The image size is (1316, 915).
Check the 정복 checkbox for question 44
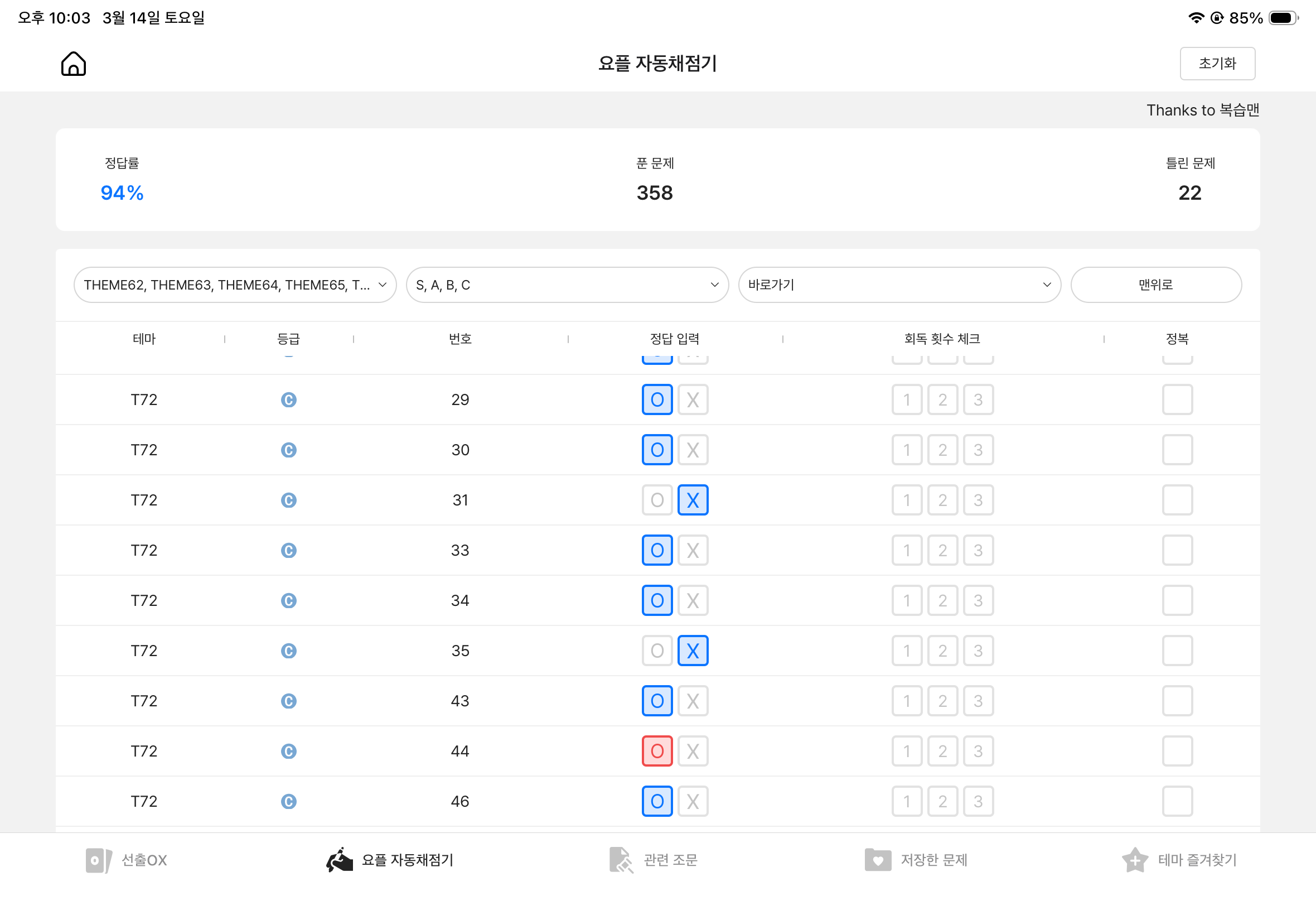1178,750
